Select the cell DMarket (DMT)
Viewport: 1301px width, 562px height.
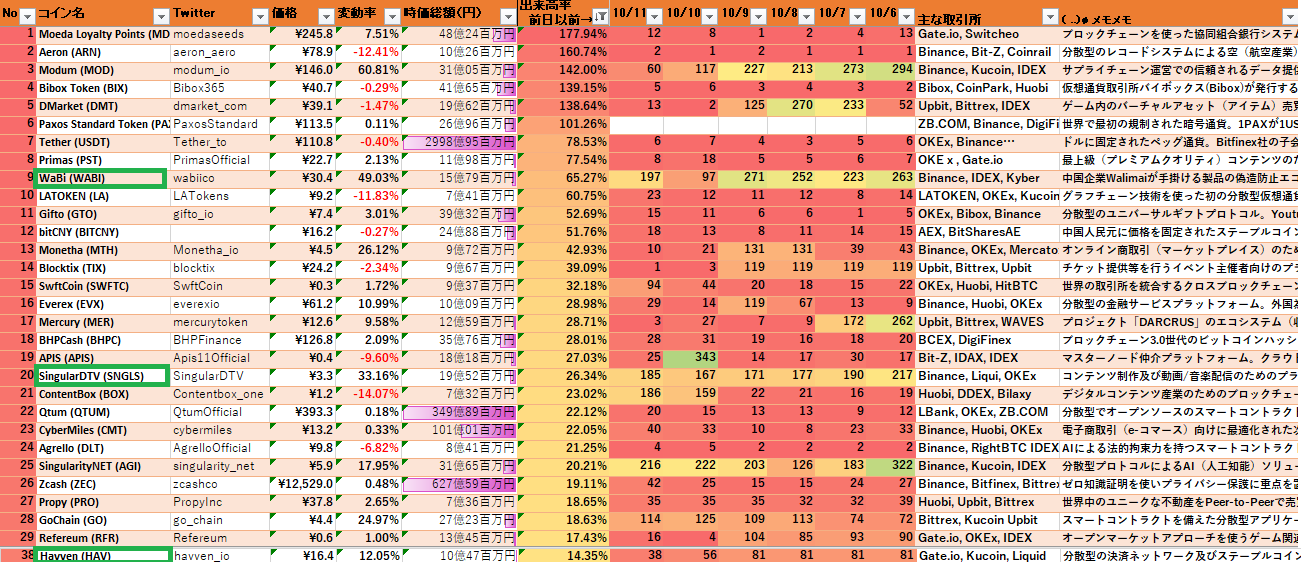103,106
